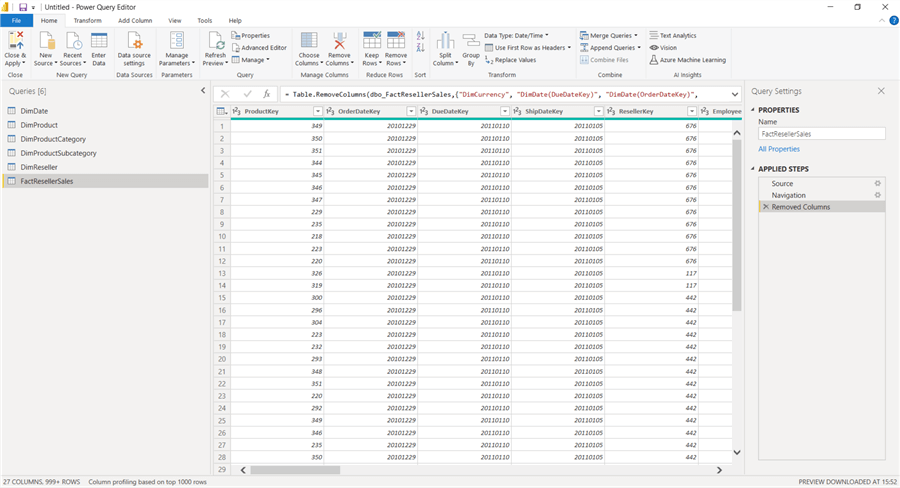Click the Choose Columns icon

[x=309, y=42]
